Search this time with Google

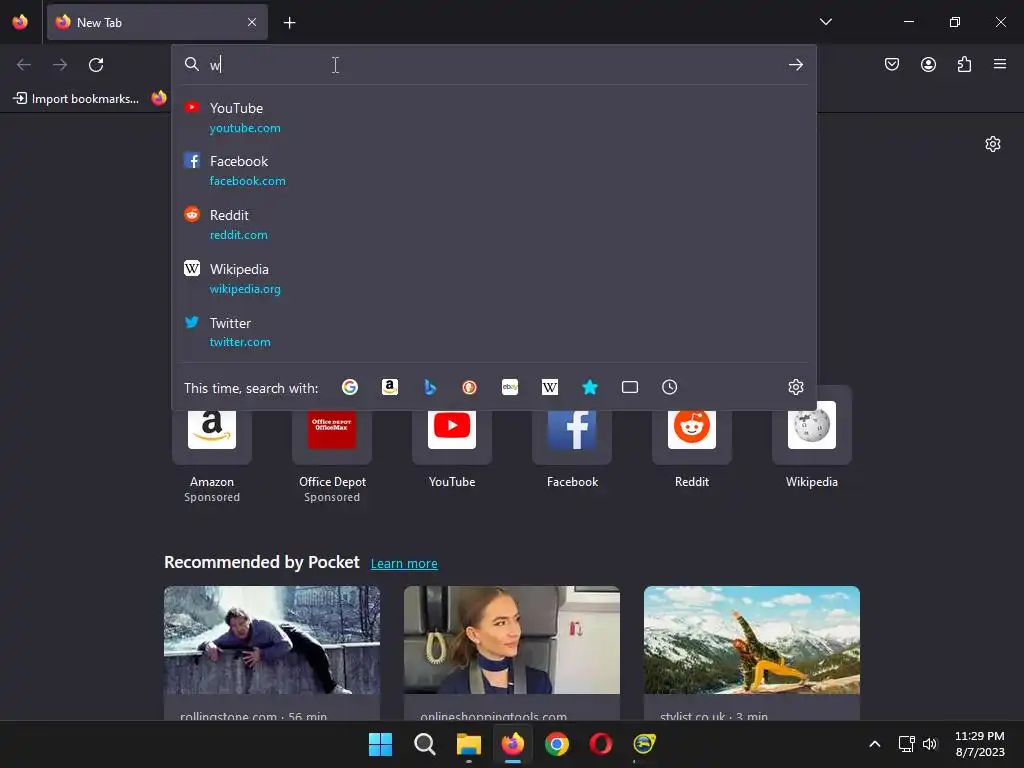(x=350, y=387)
